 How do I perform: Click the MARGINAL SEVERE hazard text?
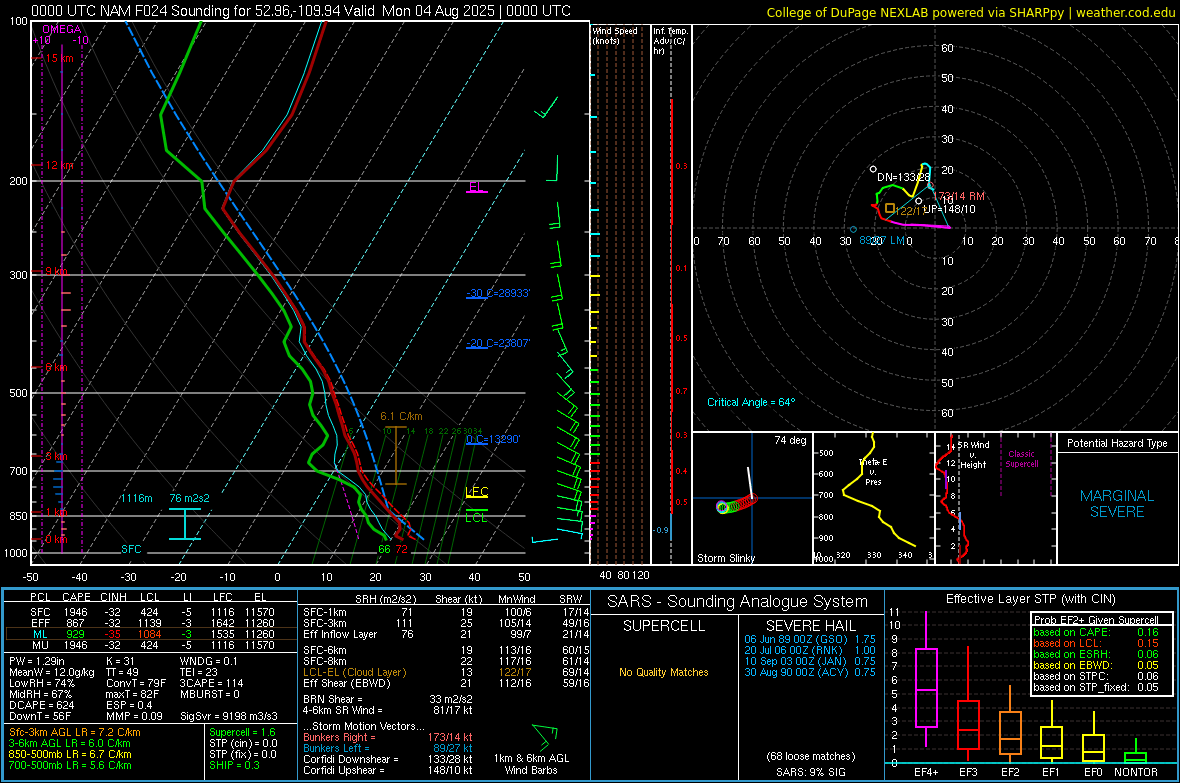click(x=1117, y=504)
